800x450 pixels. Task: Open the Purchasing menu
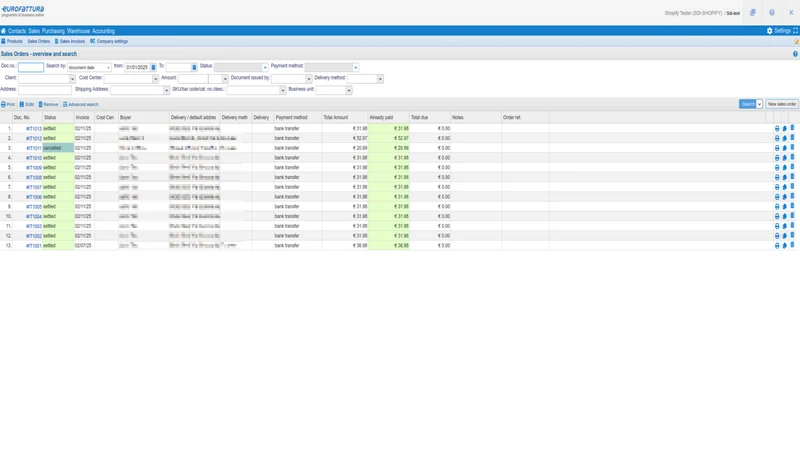[53, 31]
